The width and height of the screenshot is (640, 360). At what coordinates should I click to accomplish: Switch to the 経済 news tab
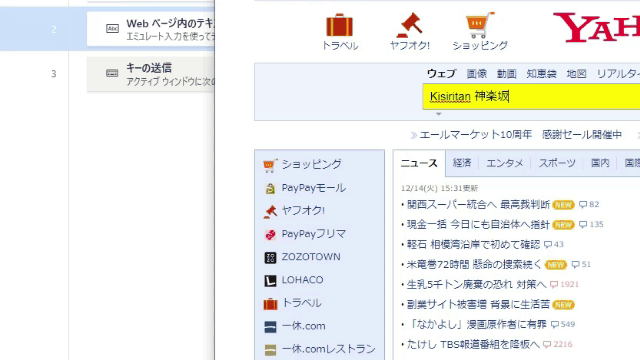coord(462,163)
